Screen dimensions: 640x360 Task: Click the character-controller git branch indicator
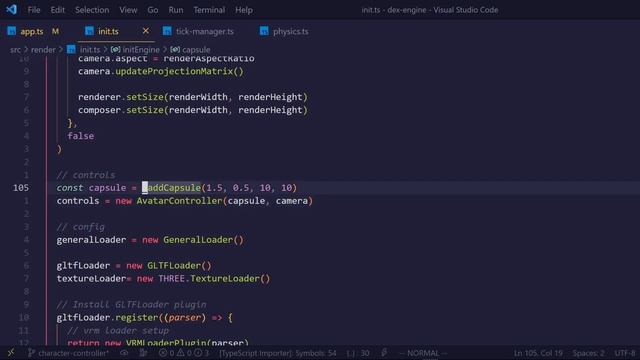(68, 353)
